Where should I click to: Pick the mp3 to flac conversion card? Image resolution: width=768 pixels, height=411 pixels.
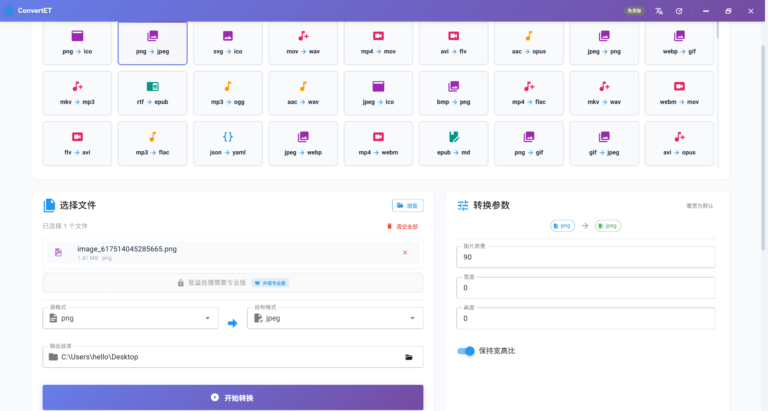click(152, 144)
